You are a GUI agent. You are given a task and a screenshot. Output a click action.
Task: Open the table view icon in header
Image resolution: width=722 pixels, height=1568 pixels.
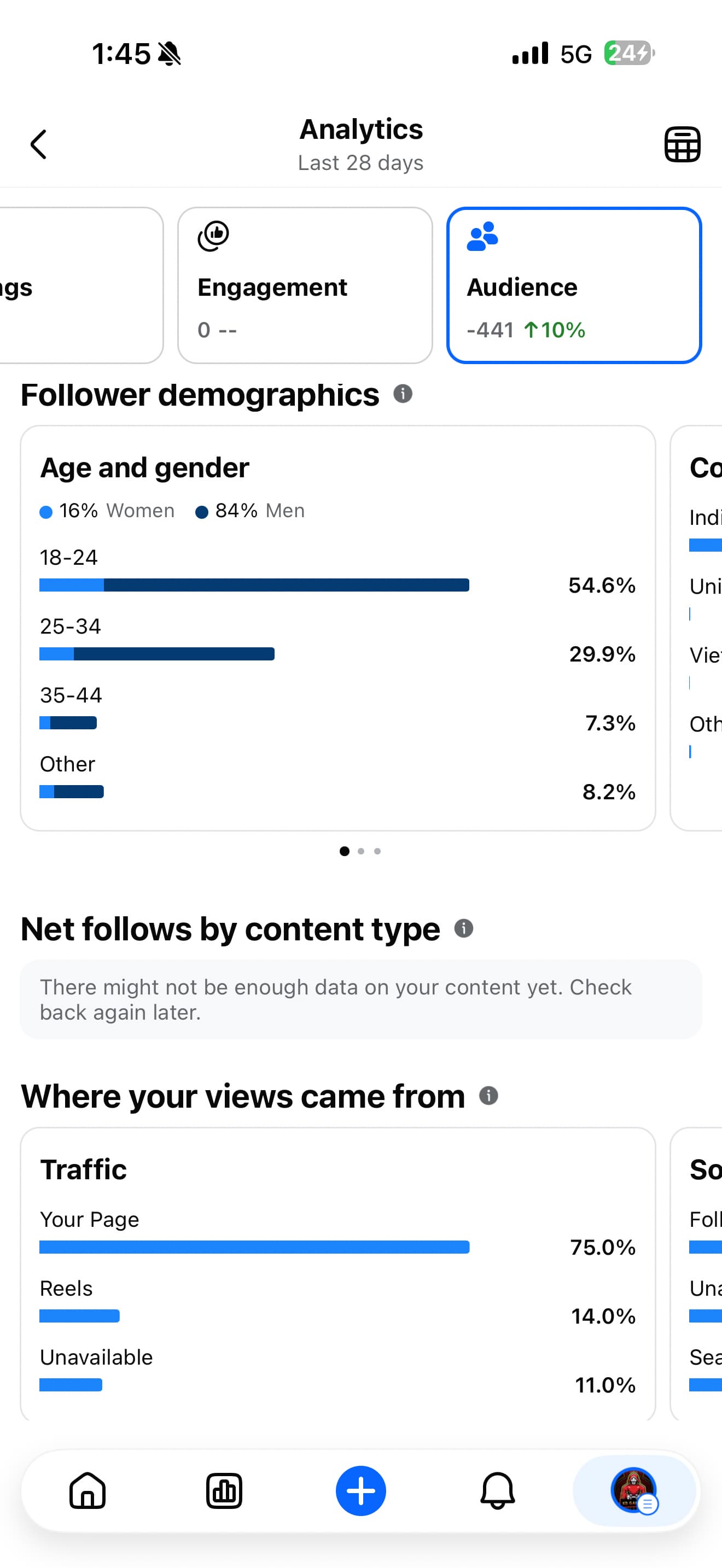(682, 145)
